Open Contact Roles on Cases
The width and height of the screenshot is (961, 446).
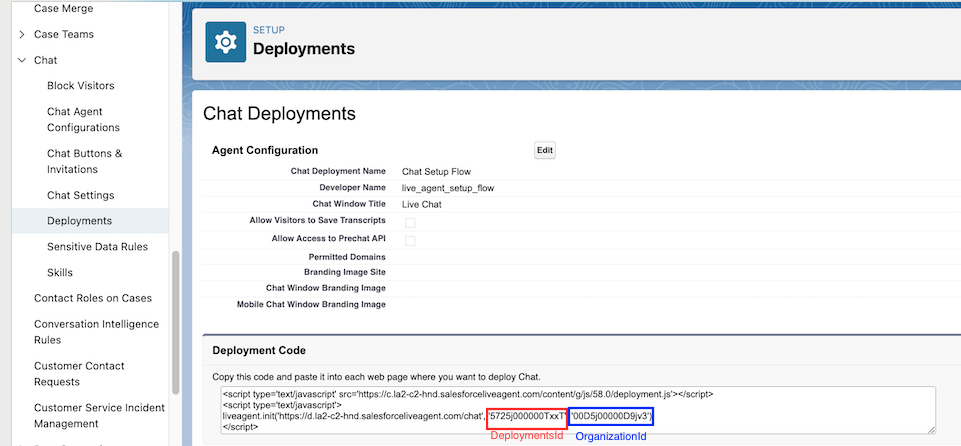[93, 298]
